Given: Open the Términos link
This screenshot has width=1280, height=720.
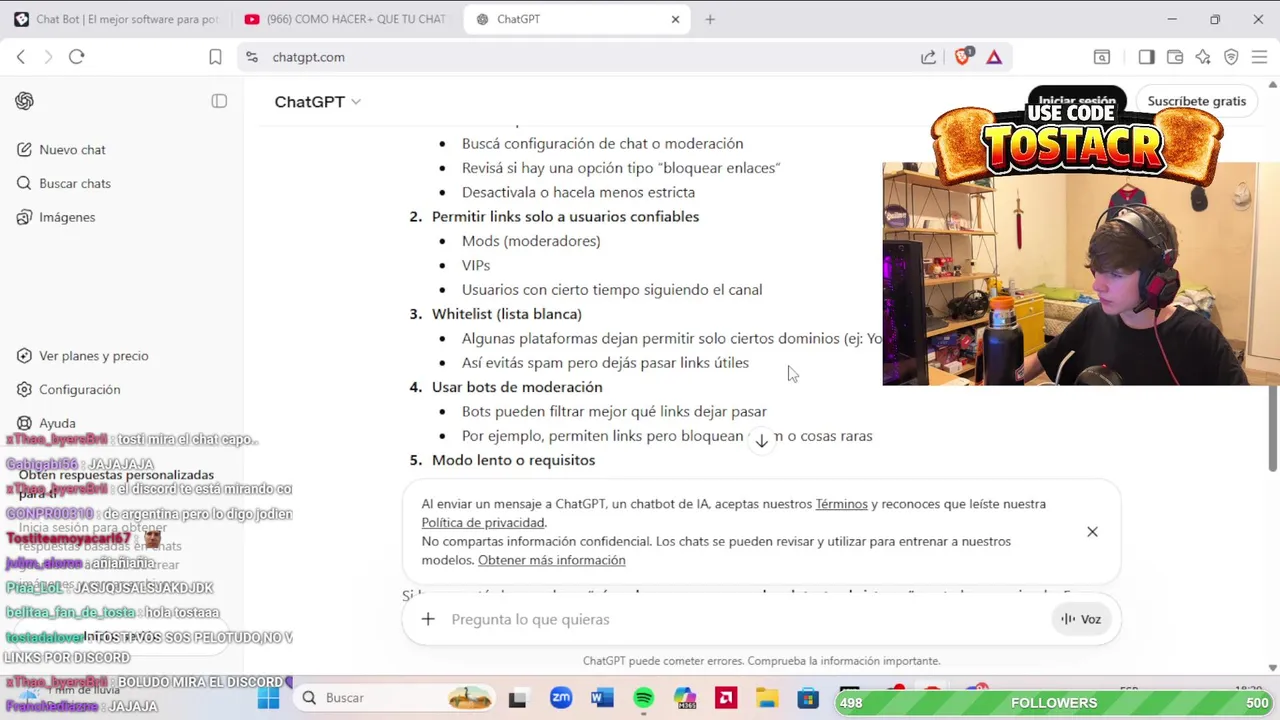Looking at the screenshot, I should point(841,504).
